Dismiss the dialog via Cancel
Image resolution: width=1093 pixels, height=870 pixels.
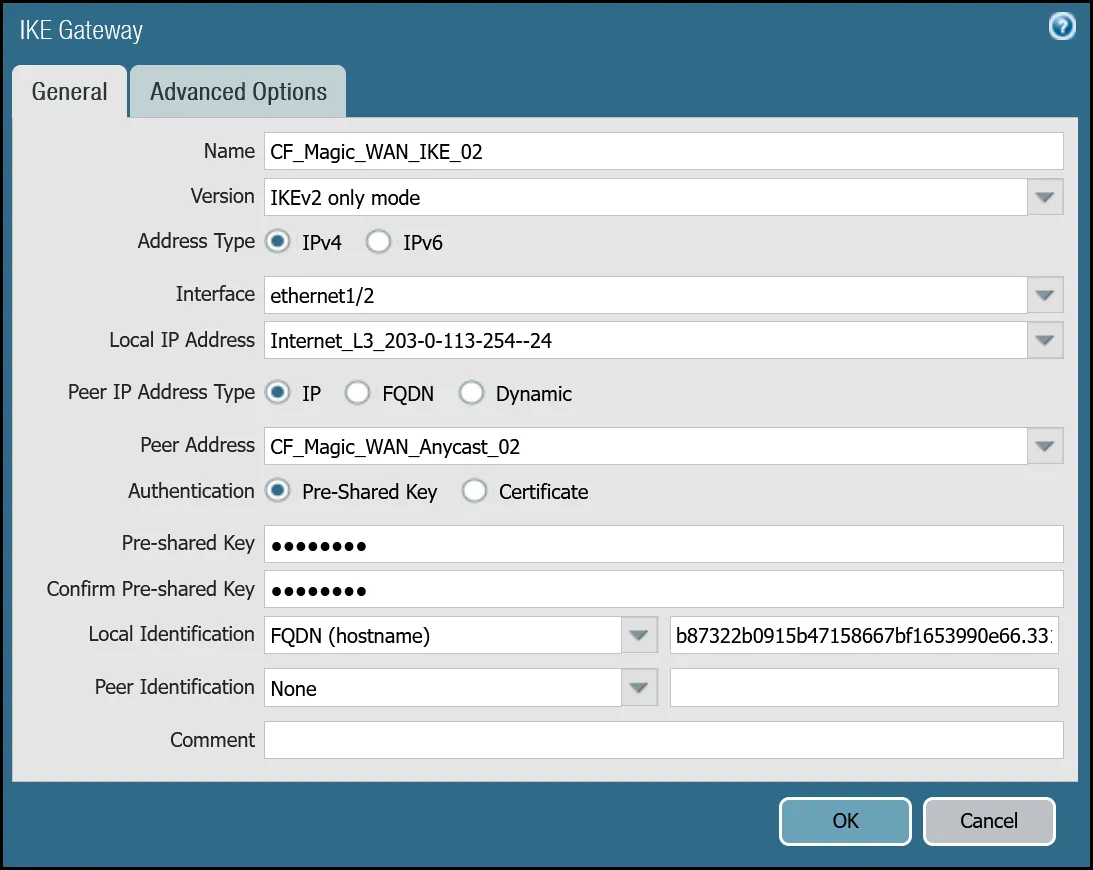tap(989, 821)
